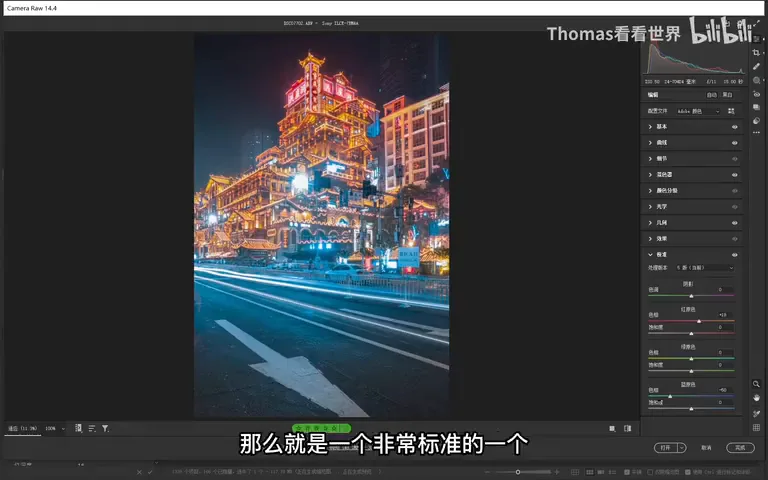Screen dimensions: 768x480
Task: Toggle visibility eye for 光学 panel
Action: [x=734, y=207]
